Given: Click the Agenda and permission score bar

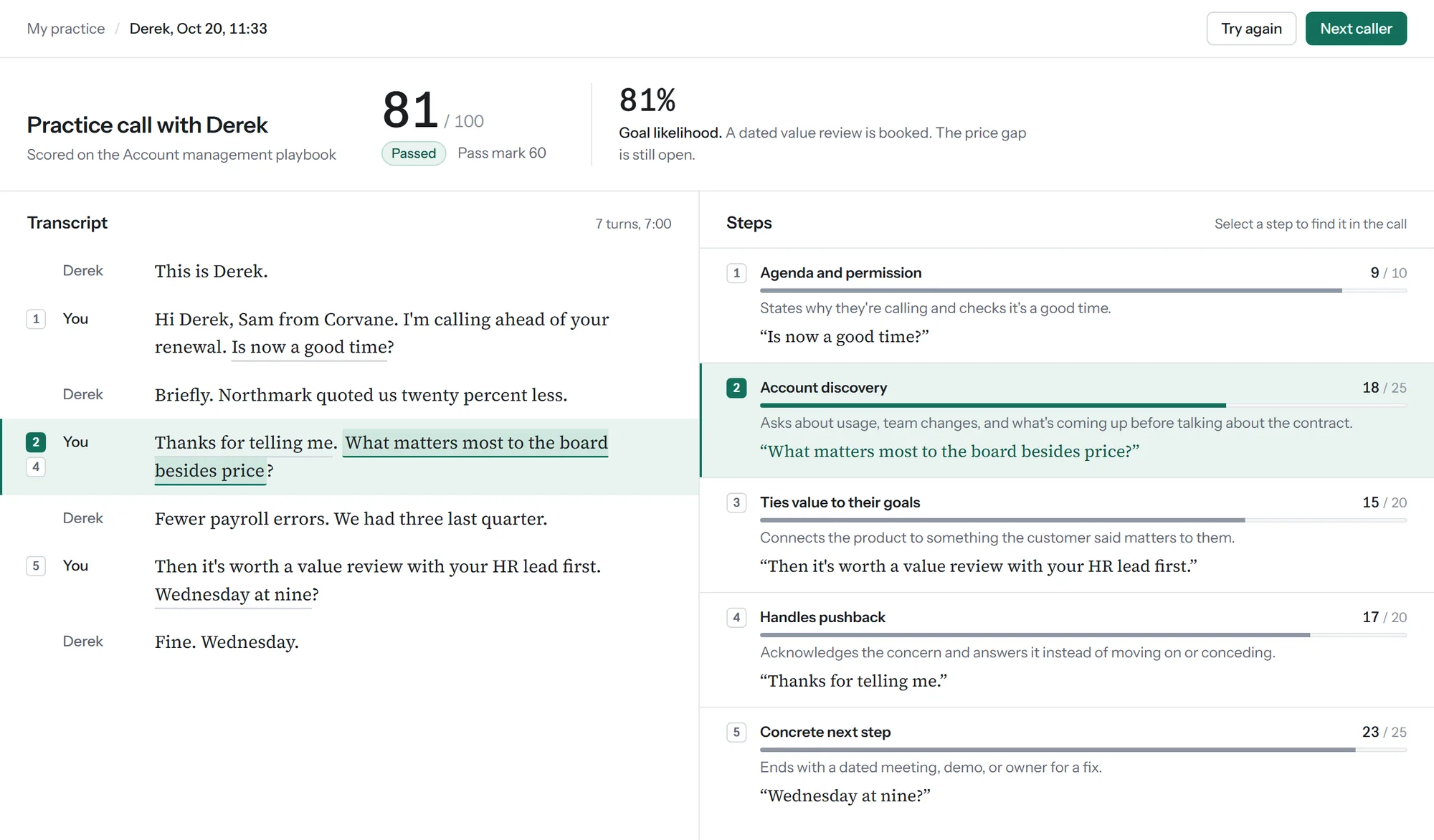Looking at the screenshot, I should point(1083,291).
